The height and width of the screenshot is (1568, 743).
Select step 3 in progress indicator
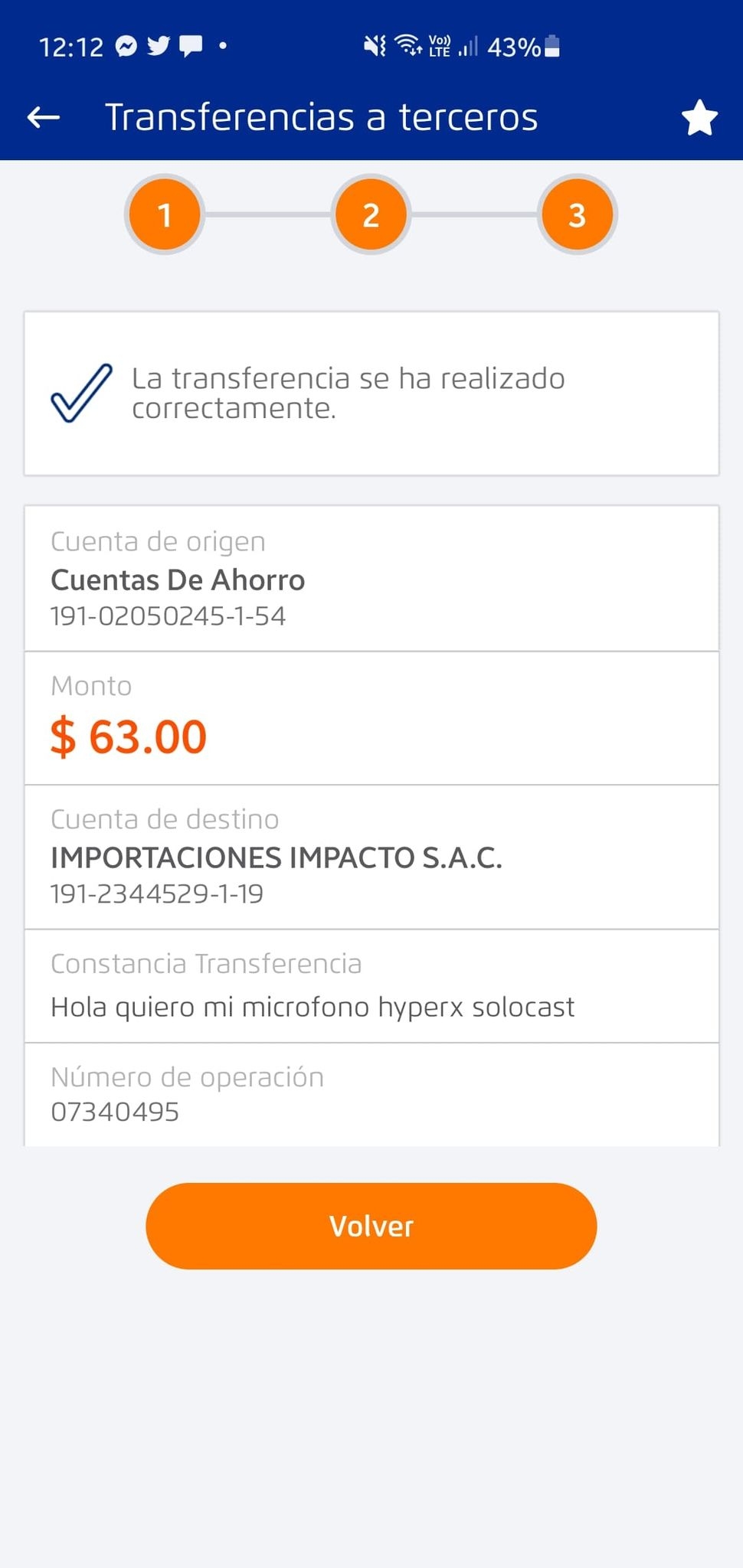(577, 215)
